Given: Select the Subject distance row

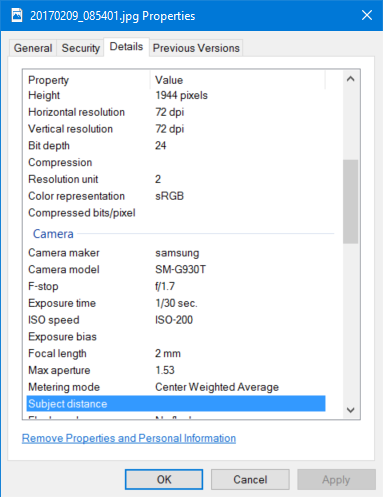Looking at the screenshot, I should 176,404.
